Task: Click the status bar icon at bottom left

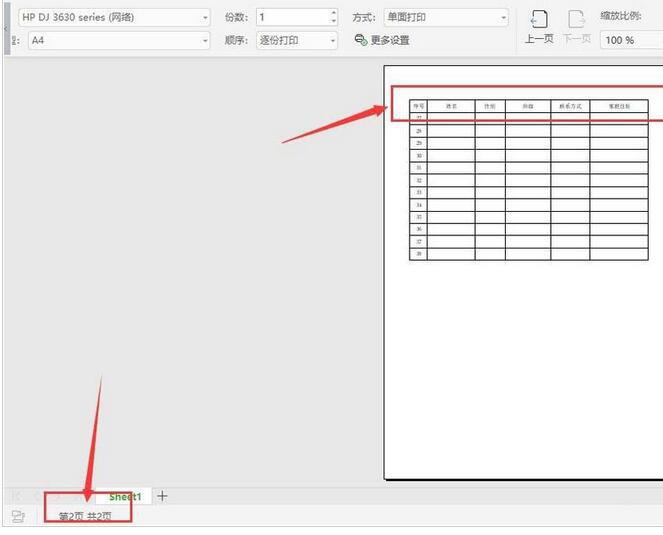Action: (17, 516)
